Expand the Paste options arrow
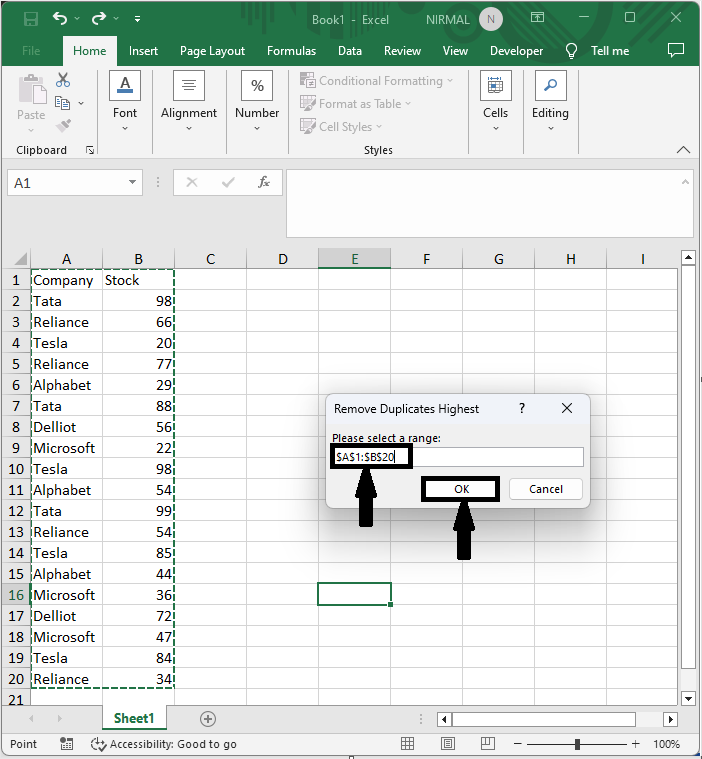The height and width of the screenshot is (759, 702). point(31,130)
